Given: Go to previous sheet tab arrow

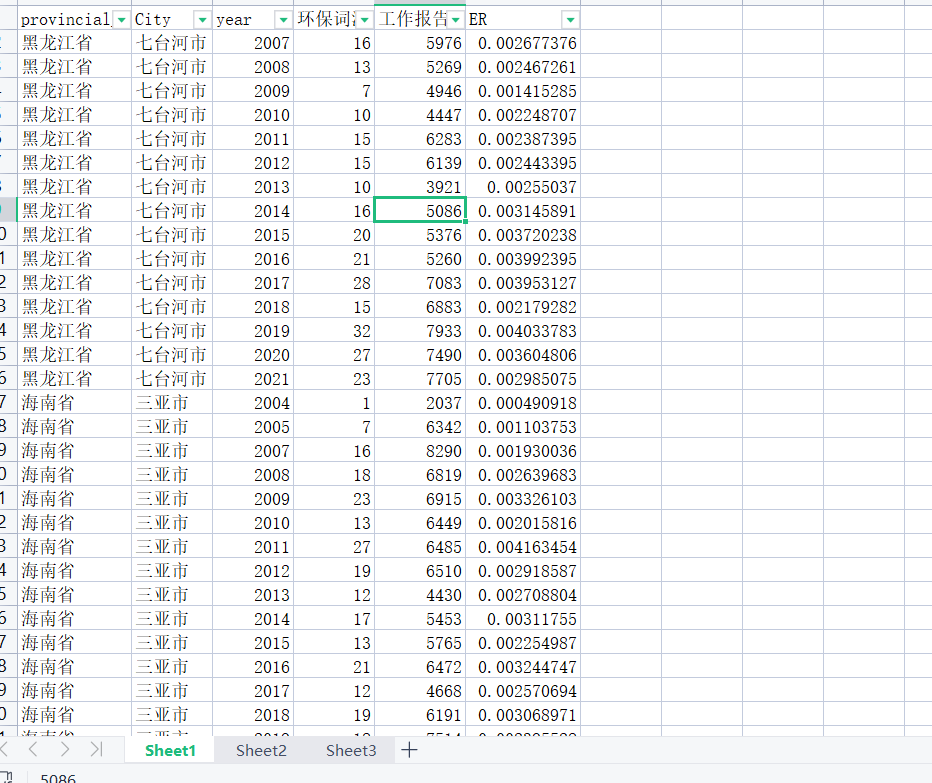Looking at the screenshot, I should click(33, 750).
